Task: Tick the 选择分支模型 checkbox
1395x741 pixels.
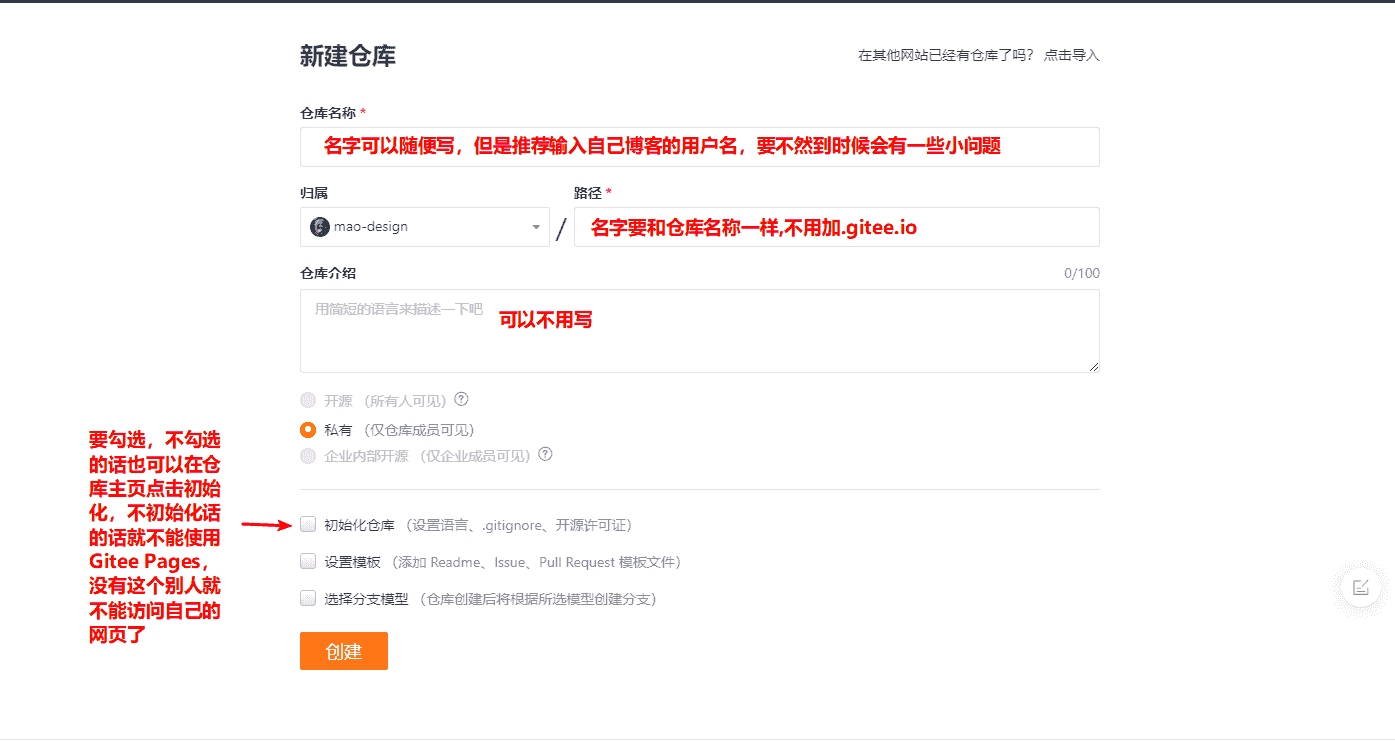Action: pyautogui.click(x=308, y=599)
